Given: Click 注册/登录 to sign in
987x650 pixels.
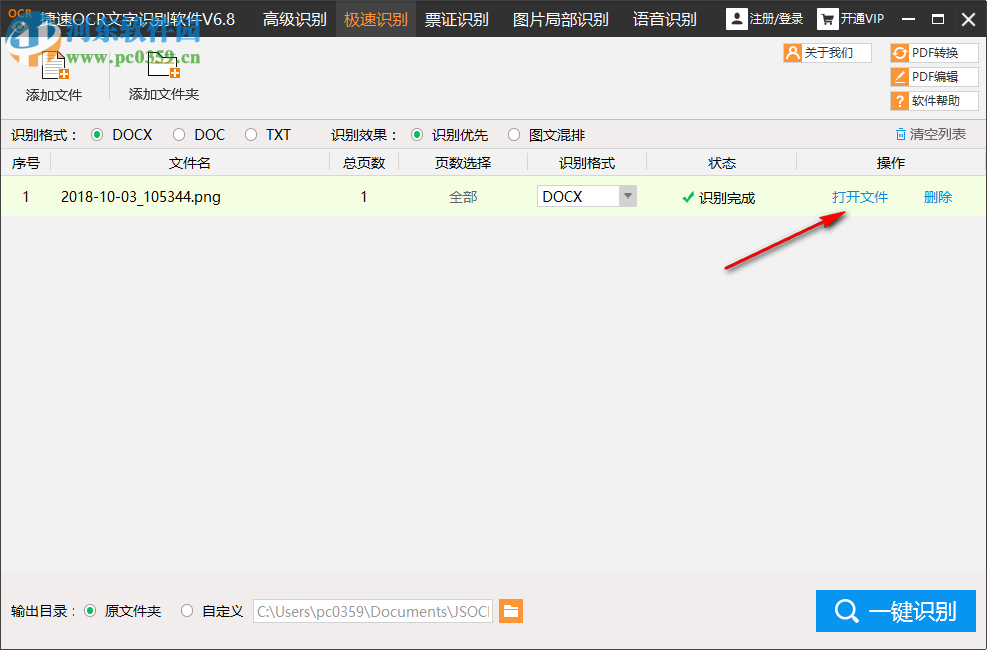Looking at the screenshot, I should click(765, 18).
